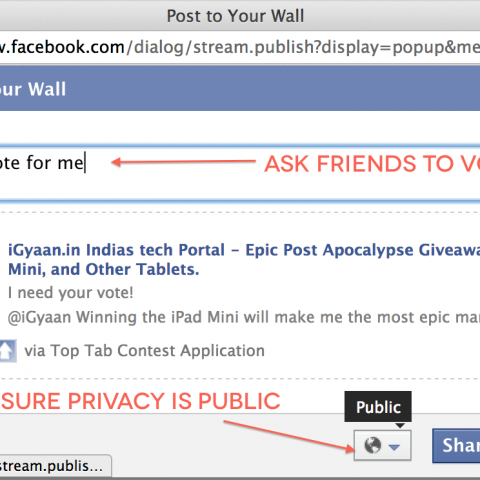Click the SURE PRIVACY IS PUBLIC annotation text
Viewport: 480px width, 480px height.
tap(140, 401)
